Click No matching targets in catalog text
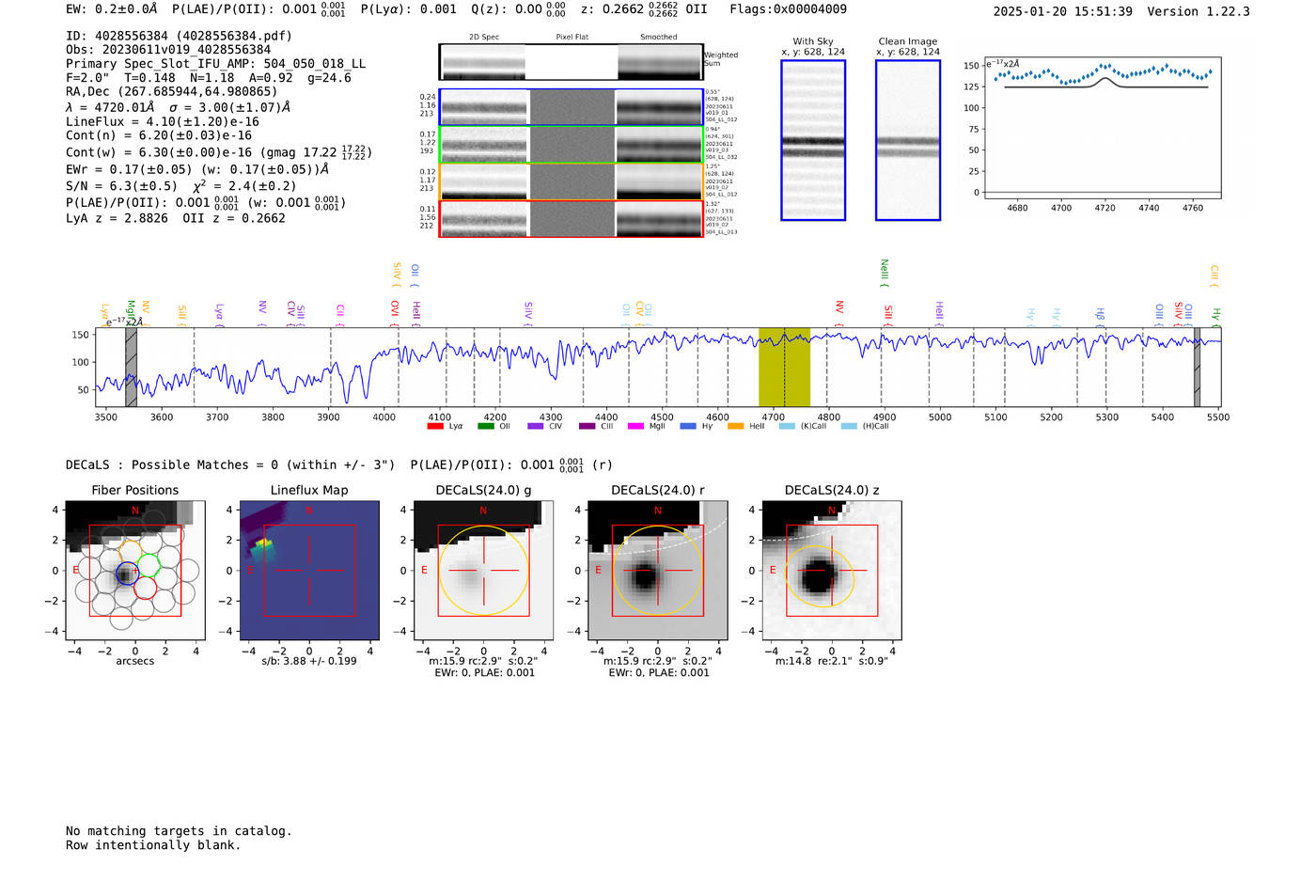This screenshot has height=896, width=1316. [179, 831]
